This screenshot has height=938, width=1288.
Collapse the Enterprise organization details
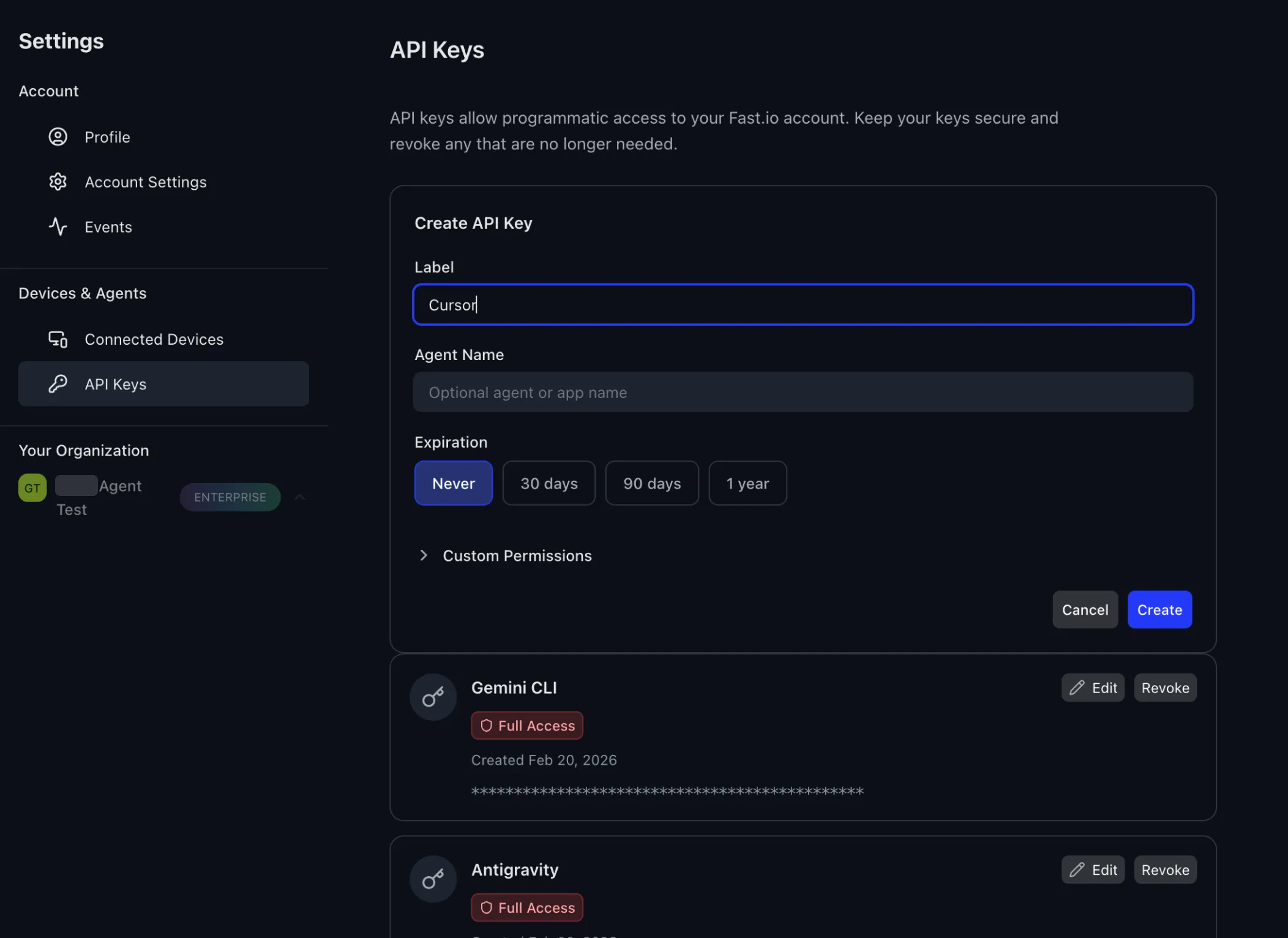pos(300,497)
